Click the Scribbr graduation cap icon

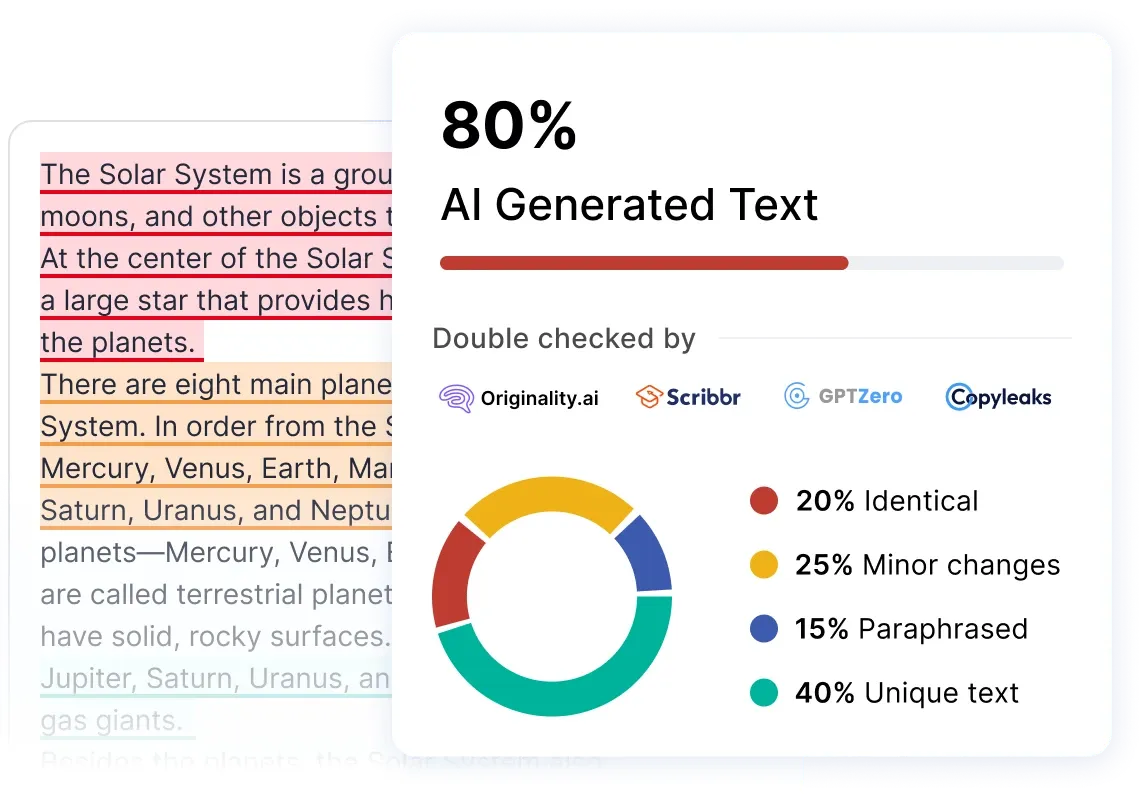tap(650, 397)
